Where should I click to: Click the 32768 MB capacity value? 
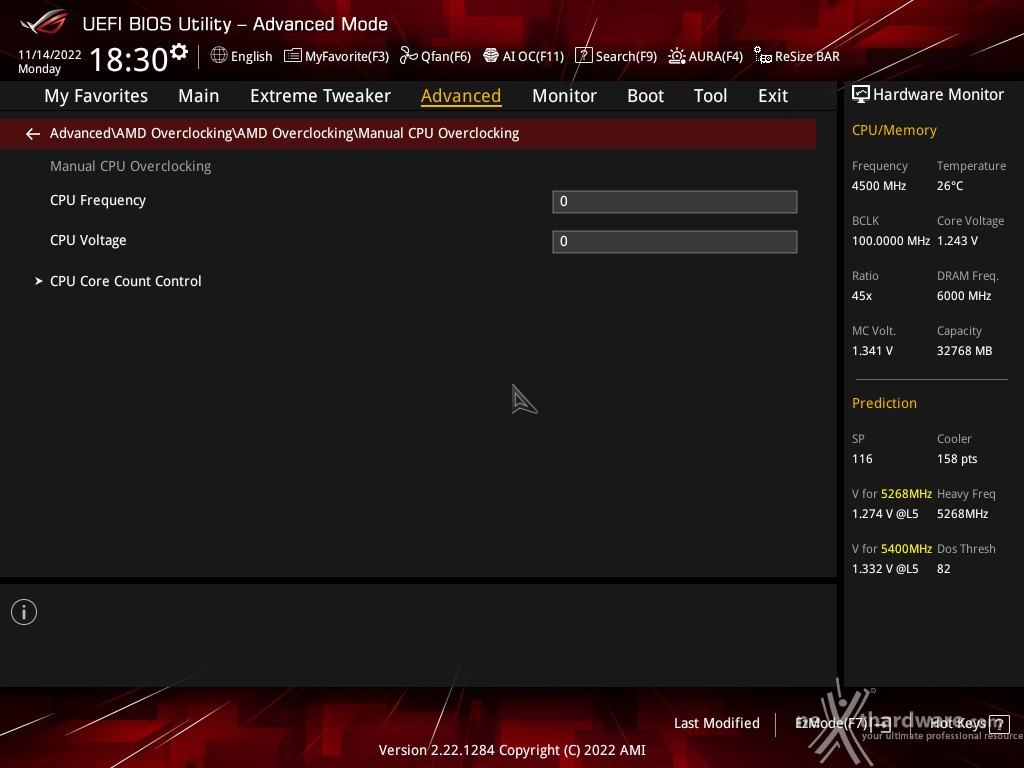965,351
